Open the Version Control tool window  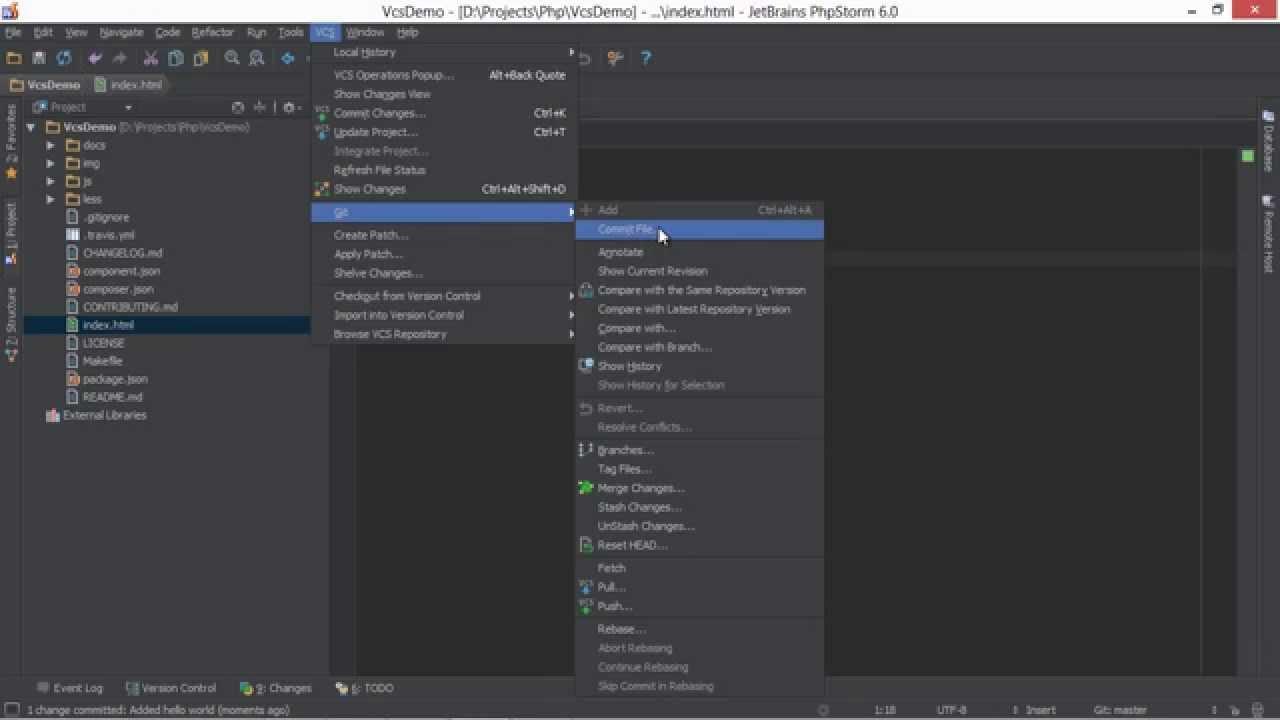point(171,688)
